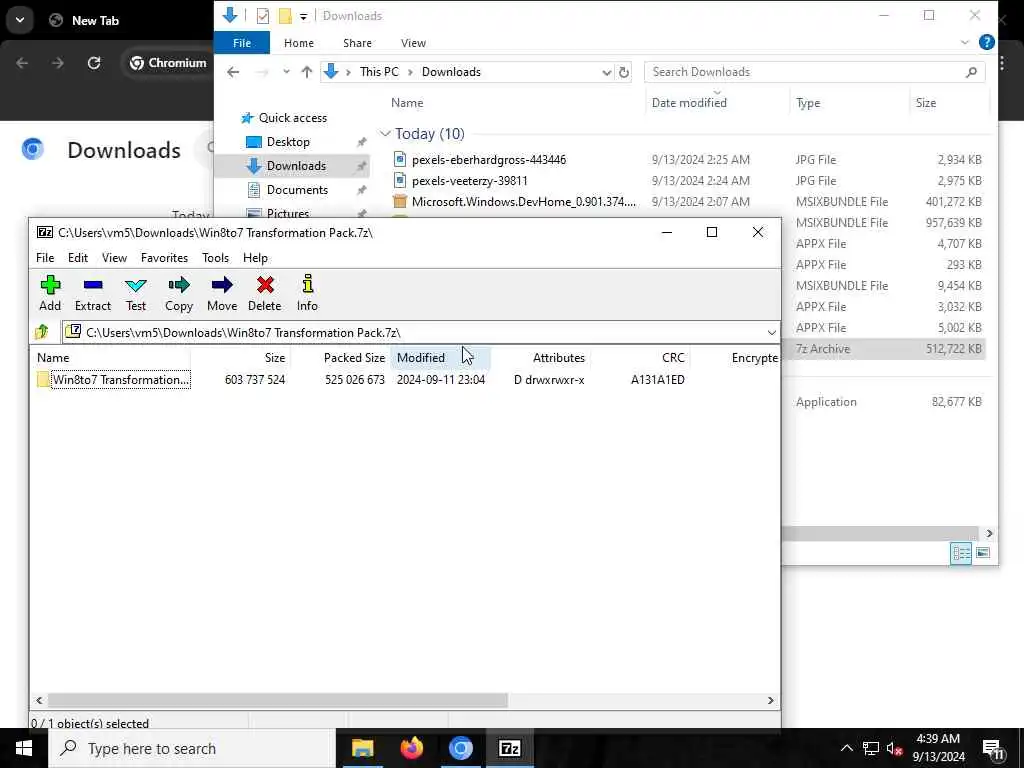Sort by Name column in 7-Zip
The width and height of the screenshot is (1024, 768).
click(x=110, y=358)
